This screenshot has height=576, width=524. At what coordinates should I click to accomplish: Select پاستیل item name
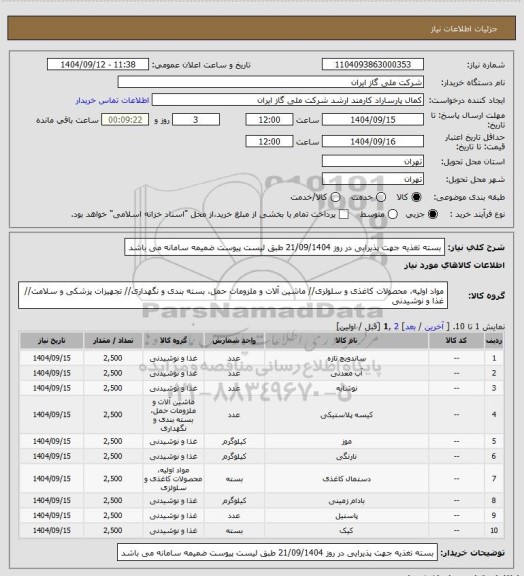click(346, 516)
